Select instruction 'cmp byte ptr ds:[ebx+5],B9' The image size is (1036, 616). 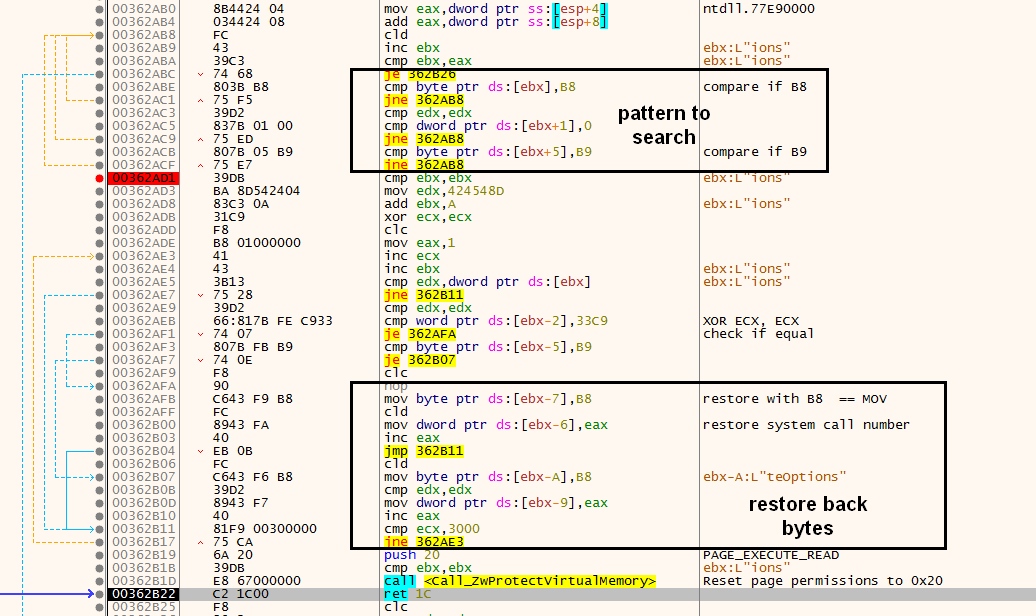pyautogui.click(x=488, y=152)
